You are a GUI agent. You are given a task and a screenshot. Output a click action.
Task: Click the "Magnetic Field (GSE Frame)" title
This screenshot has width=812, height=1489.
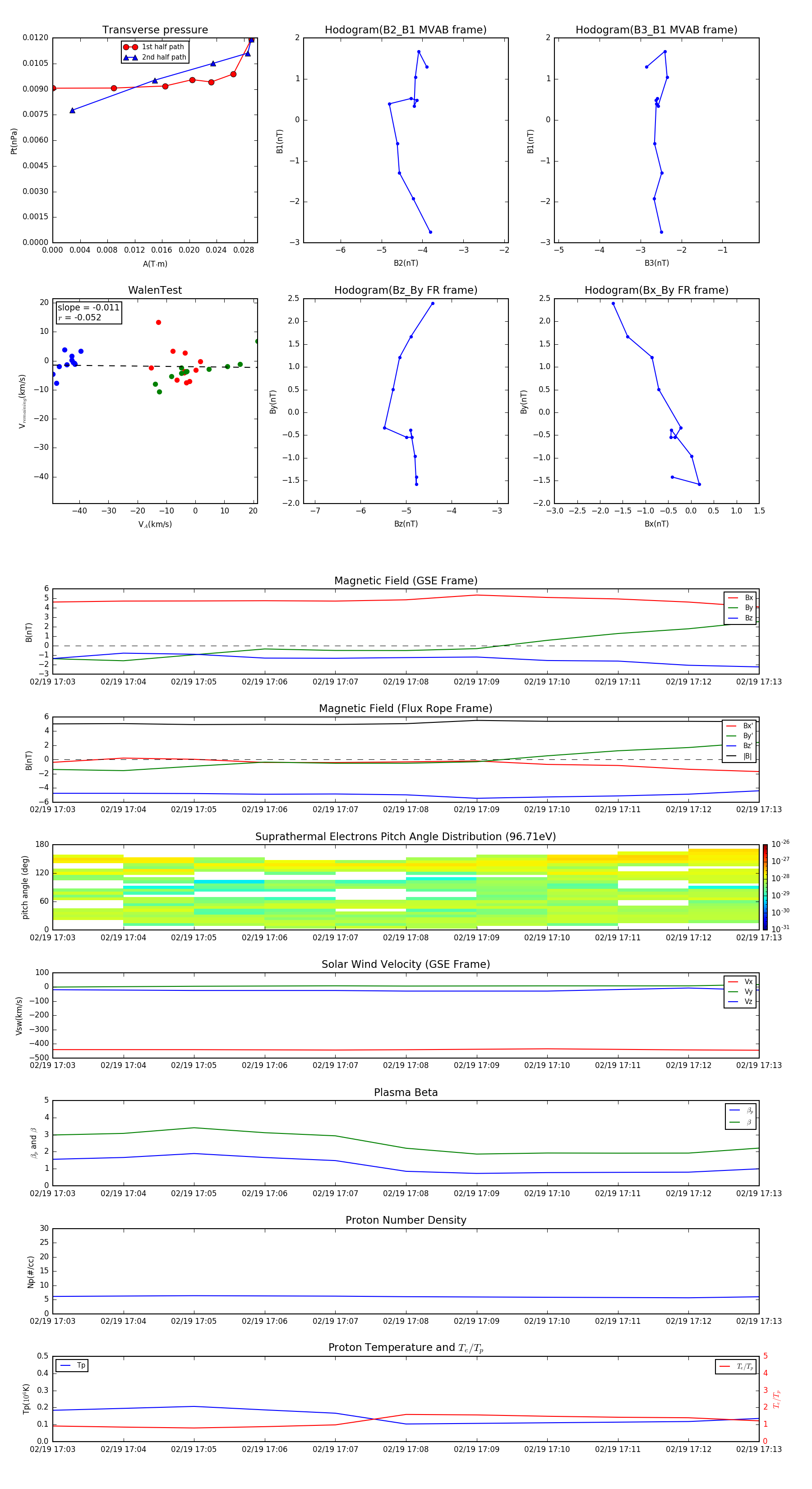click(406, 581)
